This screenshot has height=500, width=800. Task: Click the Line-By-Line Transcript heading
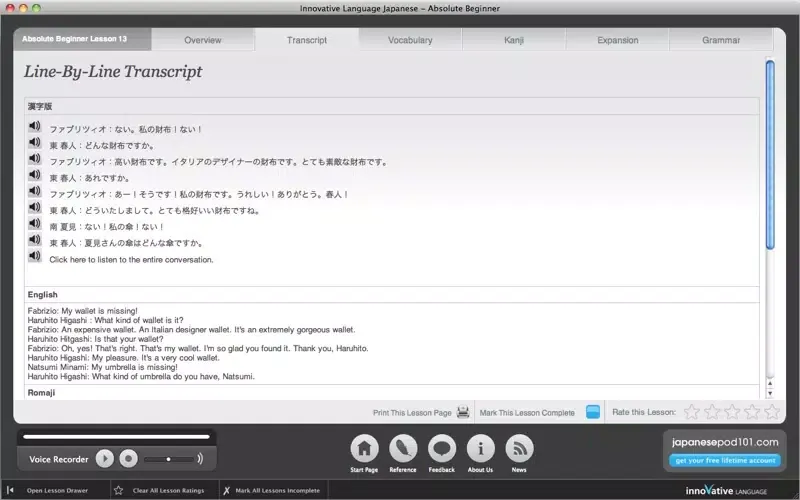tap(113, 71)
